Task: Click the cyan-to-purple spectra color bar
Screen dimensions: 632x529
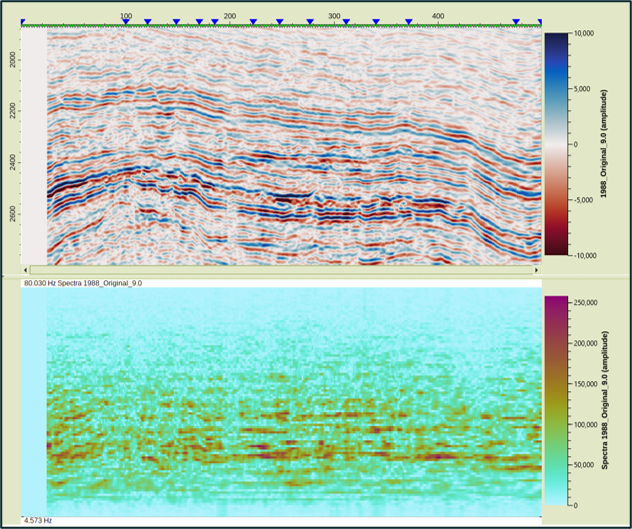Action: (556, 400)
